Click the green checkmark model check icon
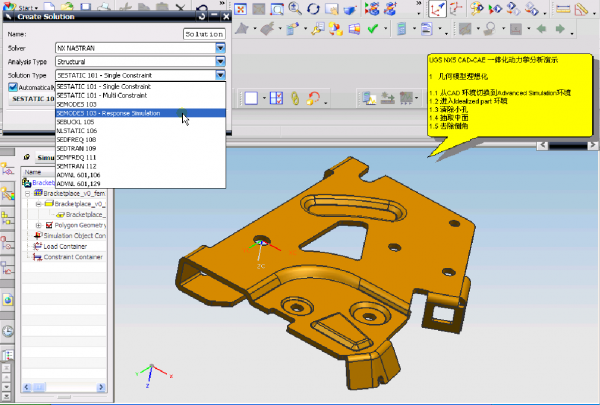The width and height of the screenshot is (600, 405). [373, 29]
